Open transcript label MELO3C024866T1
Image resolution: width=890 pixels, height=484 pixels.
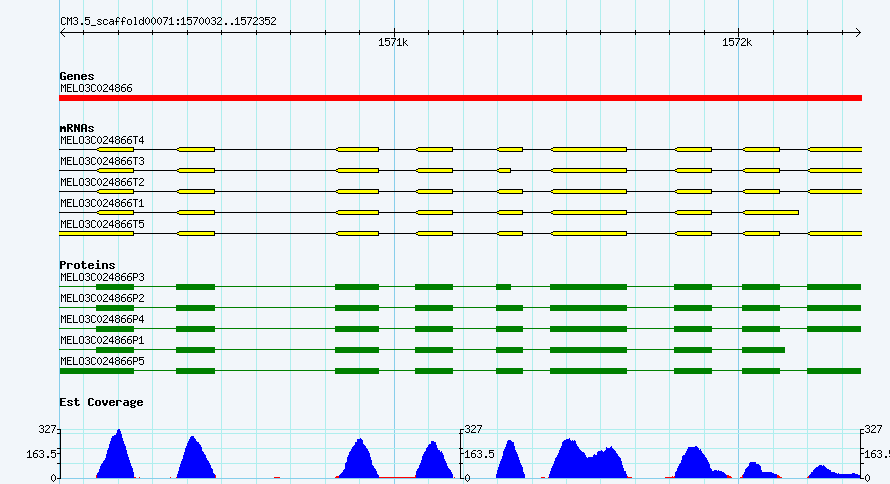pyautogui.click(x=102, y=203)
